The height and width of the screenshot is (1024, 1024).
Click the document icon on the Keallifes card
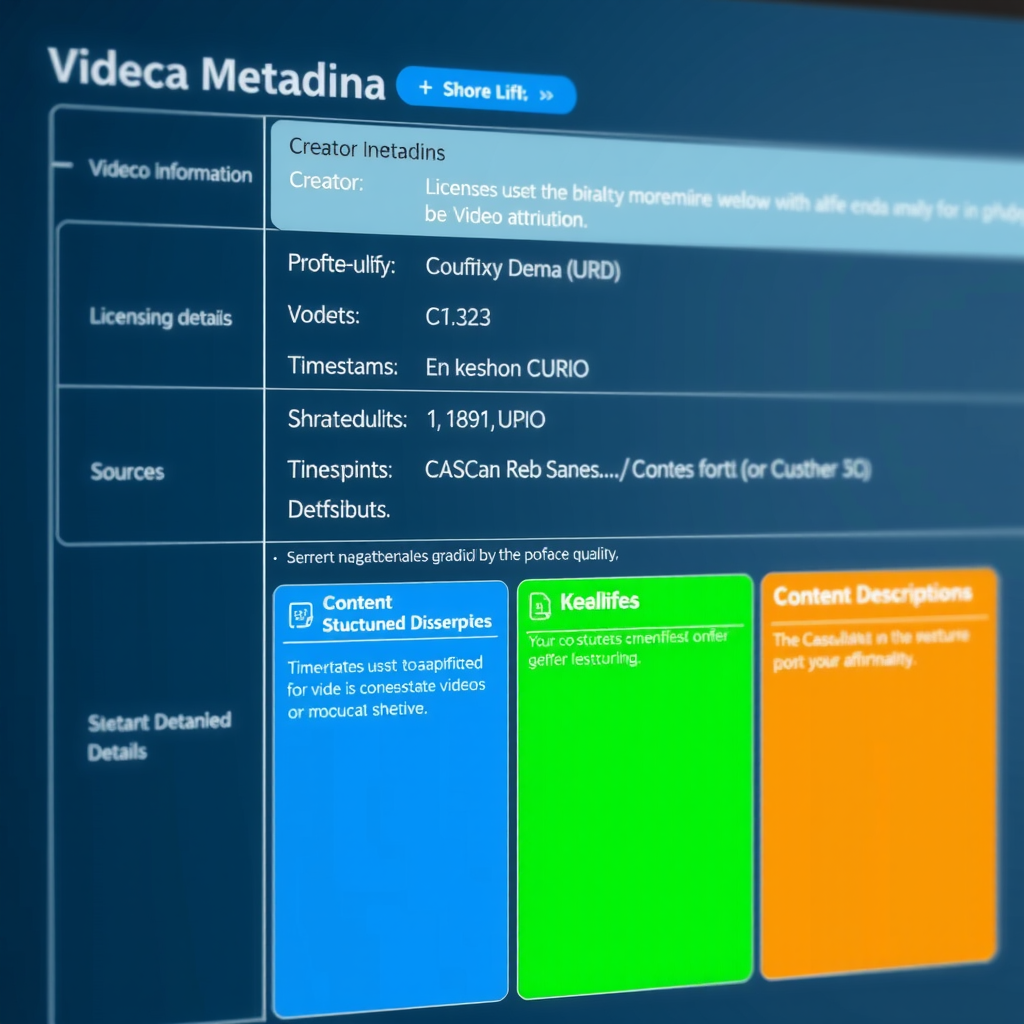tap(541, 603)
